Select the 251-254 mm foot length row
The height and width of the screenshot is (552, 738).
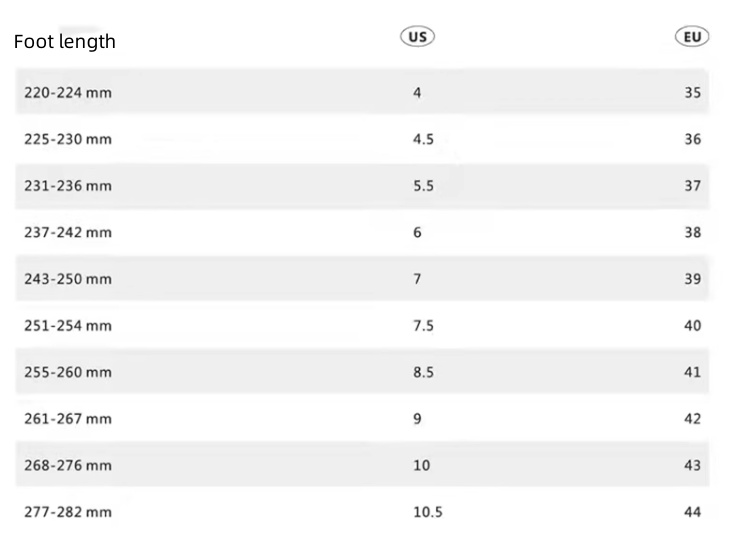[68, 326]
